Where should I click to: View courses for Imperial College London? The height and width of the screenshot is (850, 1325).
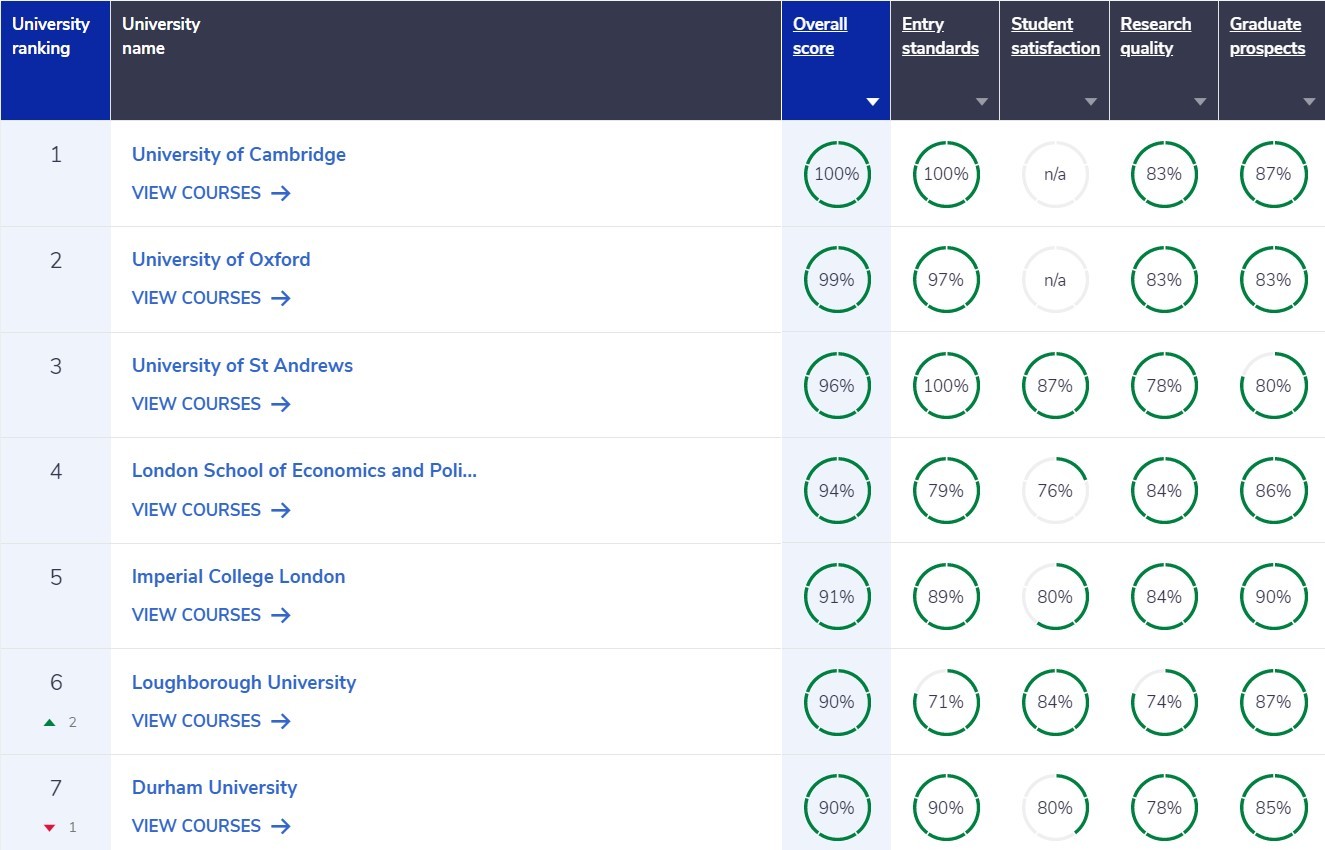click(211, 615)
